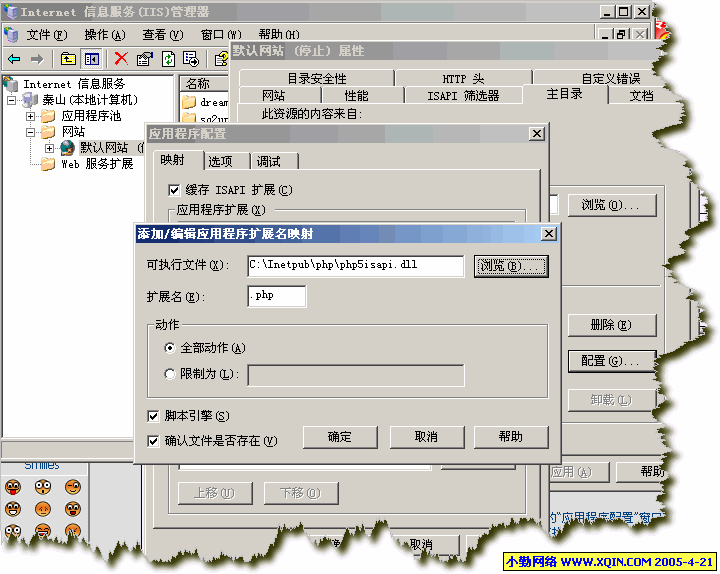Click the red X Delete toolbar icon

click(x=121, y=59)
